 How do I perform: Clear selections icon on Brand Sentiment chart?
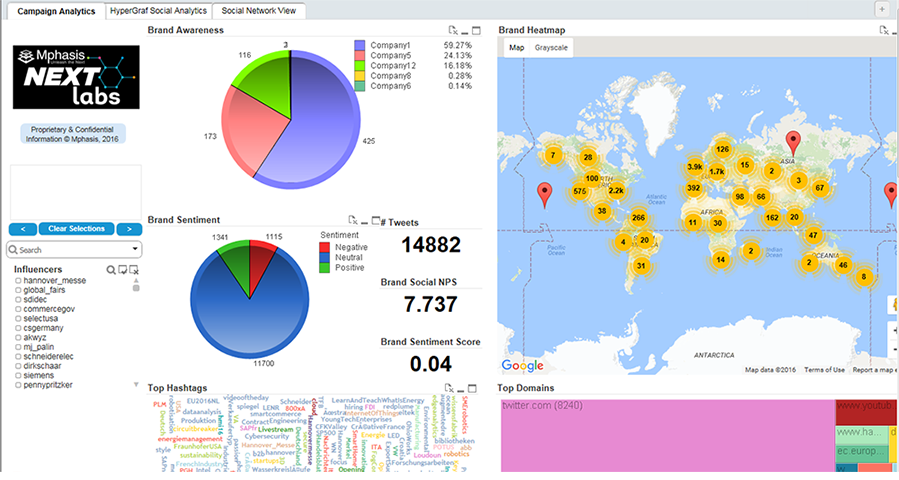pos(353,220)
